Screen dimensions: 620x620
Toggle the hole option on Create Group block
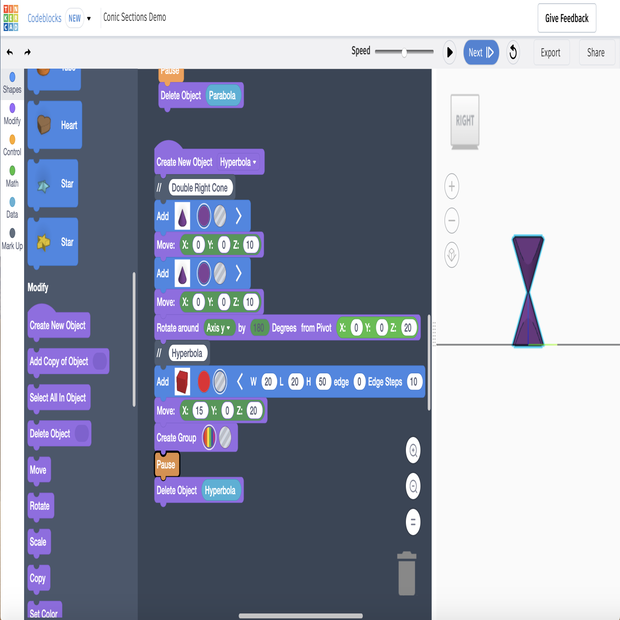click(x=227, y=437)
